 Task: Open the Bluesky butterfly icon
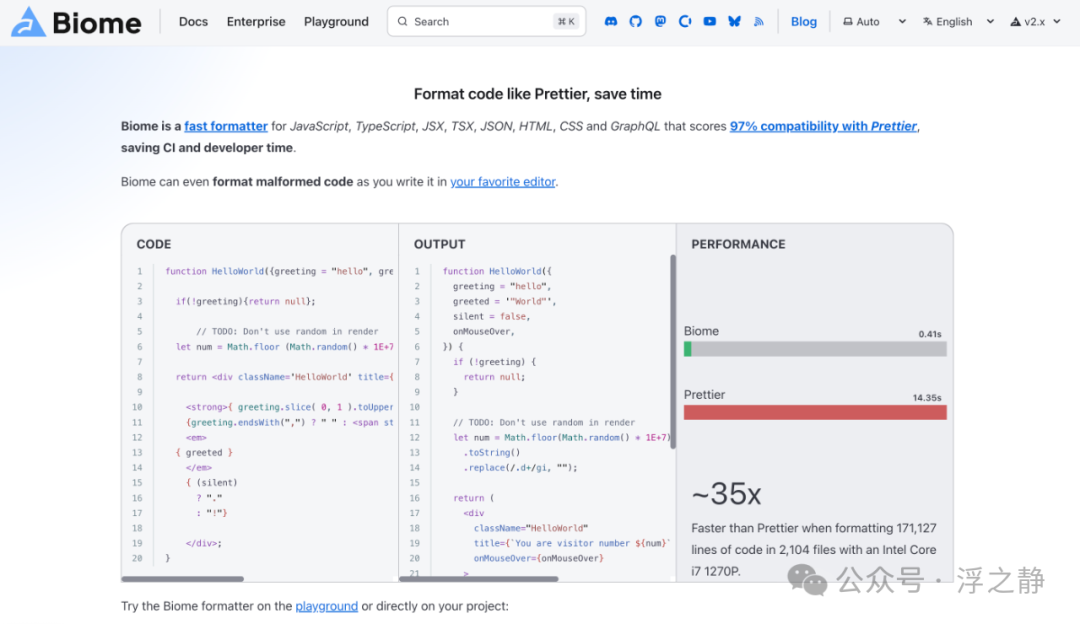(734, 21)
